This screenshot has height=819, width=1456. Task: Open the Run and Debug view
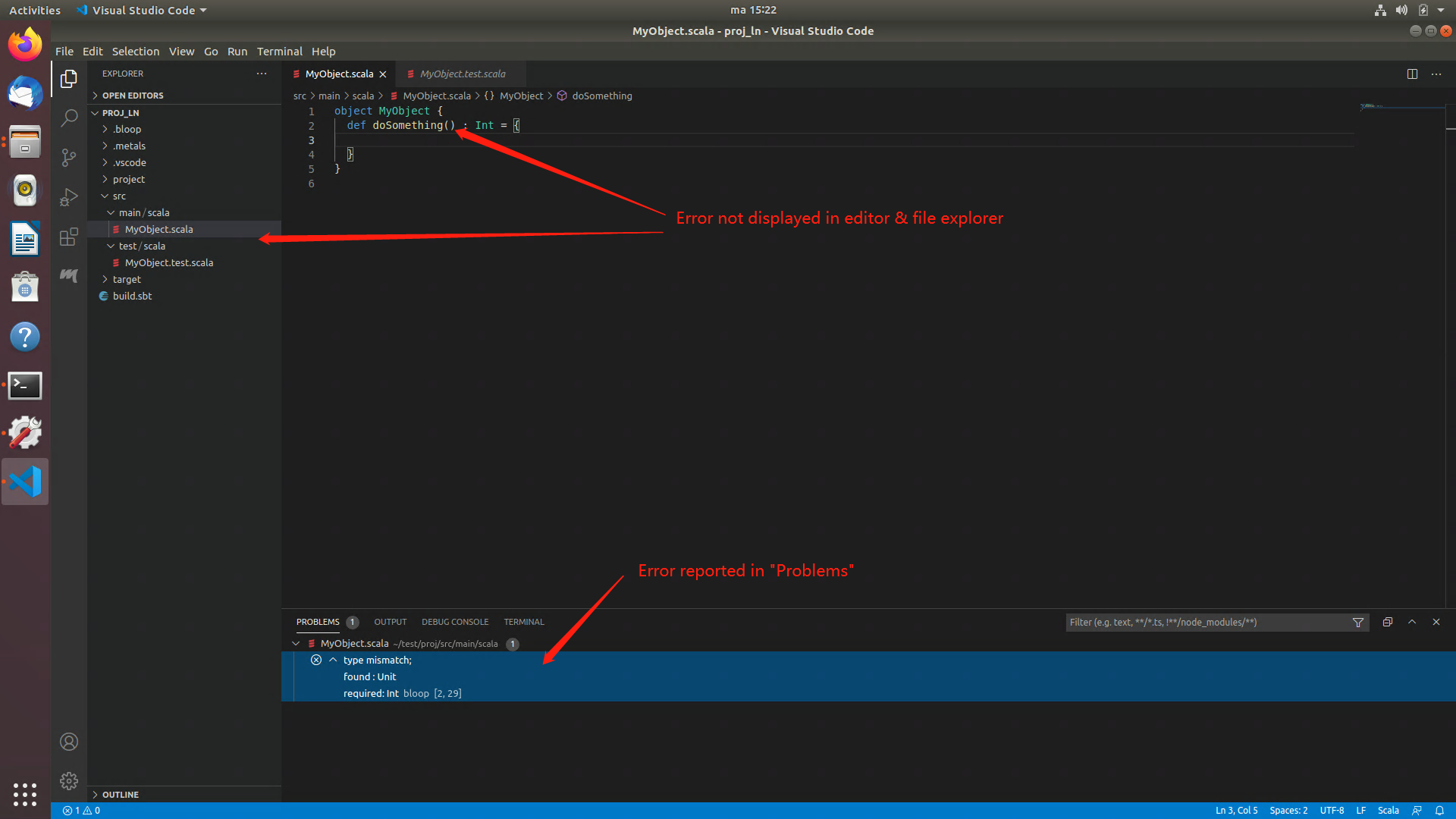(x=69, y=197)
